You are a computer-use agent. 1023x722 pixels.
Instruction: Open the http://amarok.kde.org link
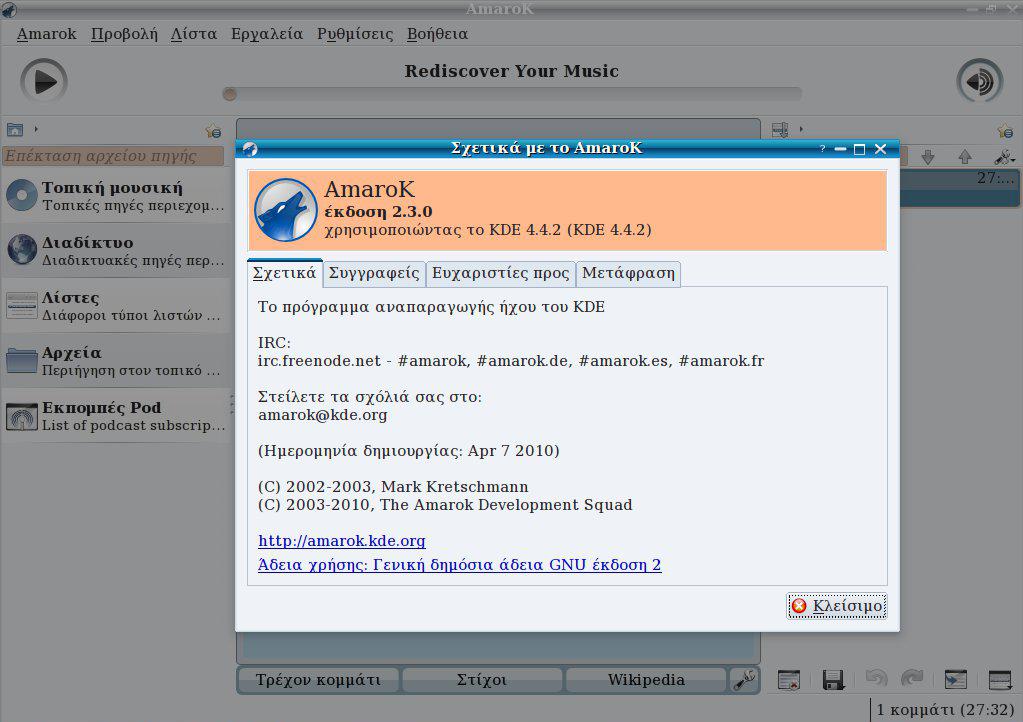click(342, 541)
